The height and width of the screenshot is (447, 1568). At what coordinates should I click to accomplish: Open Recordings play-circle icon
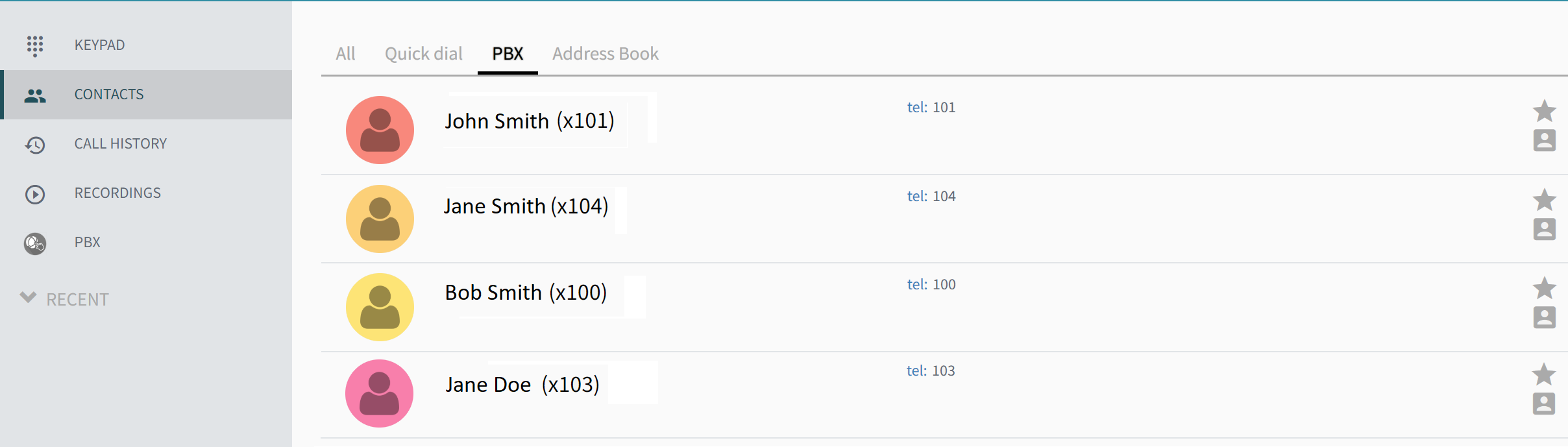(x=35, y=194)
